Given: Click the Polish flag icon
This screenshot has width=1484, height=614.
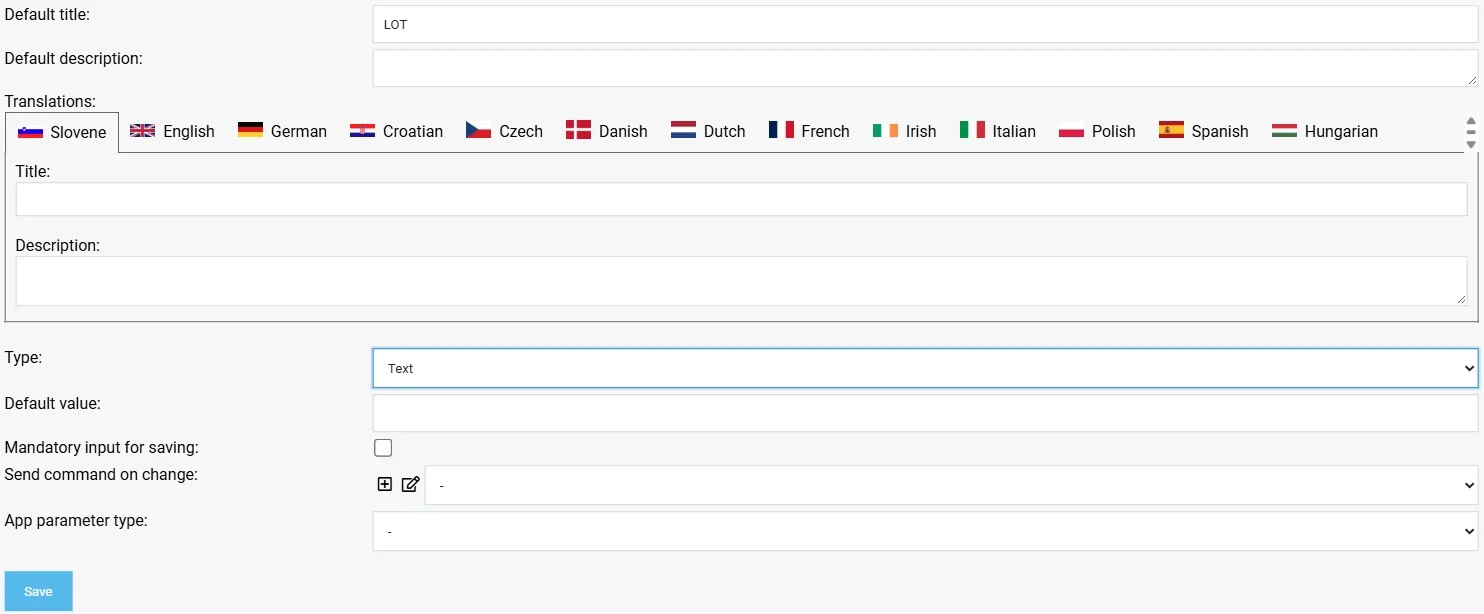Looking at the screenshot, I should pyautogui.click(x=1071, y=130).
